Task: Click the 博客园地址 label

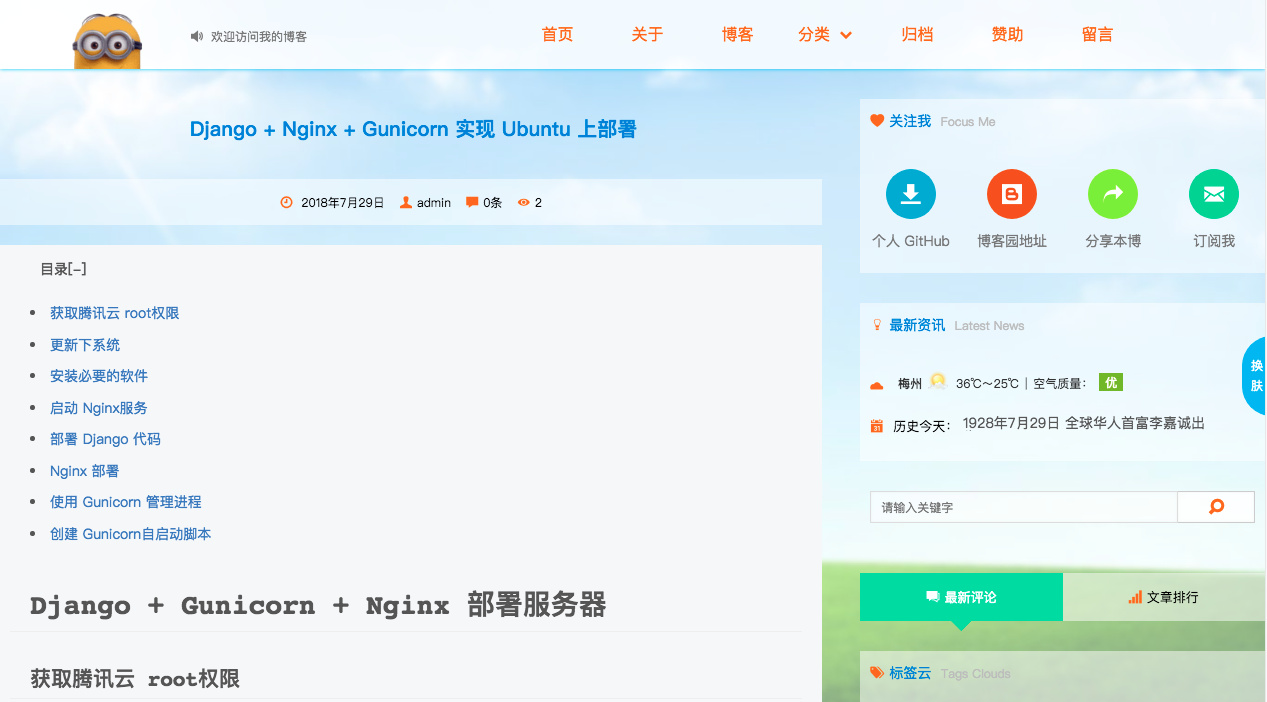Action: pyautogui.click(x=1012, y=241)
